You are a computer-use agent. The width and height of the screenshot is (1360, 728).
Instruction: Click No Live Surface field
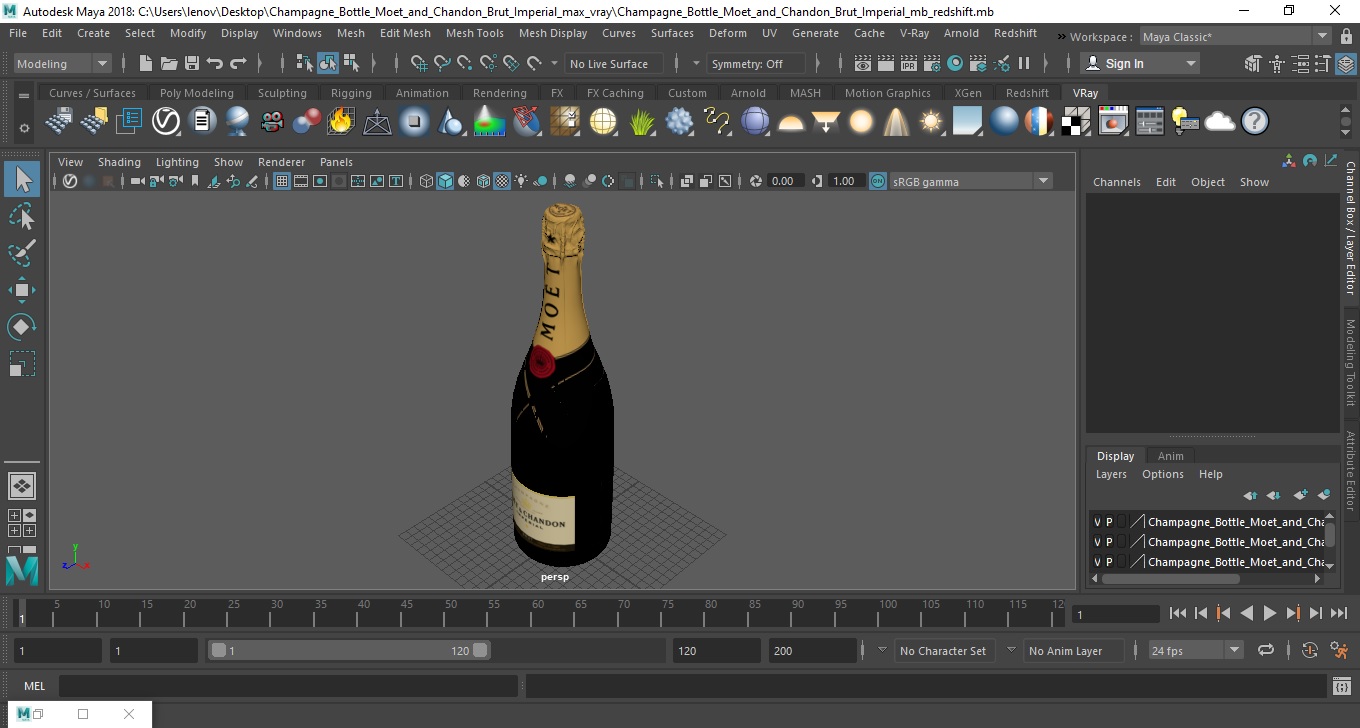coord(613,63)
